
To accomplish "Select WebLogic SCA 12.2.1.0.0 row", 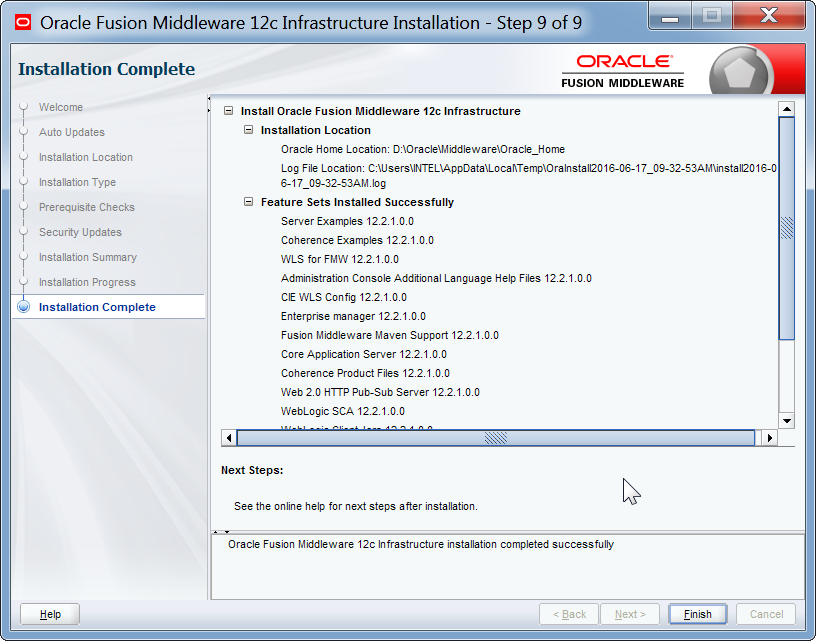I will tap(342, 411).
